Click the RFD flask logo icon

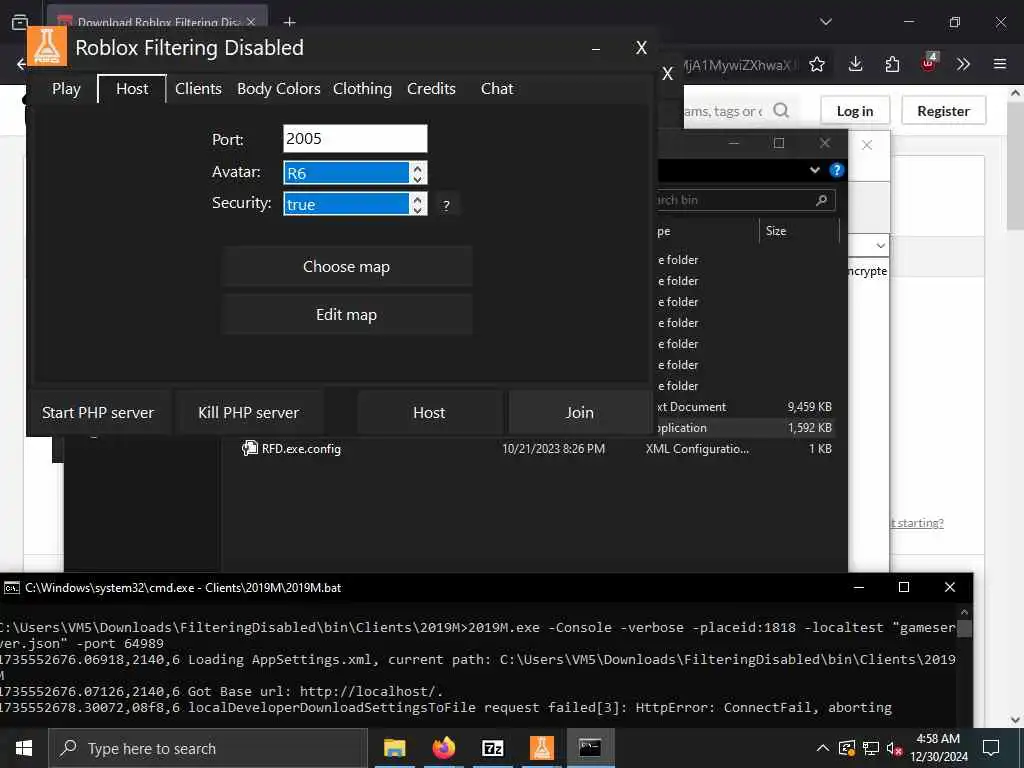coord(47,46)
